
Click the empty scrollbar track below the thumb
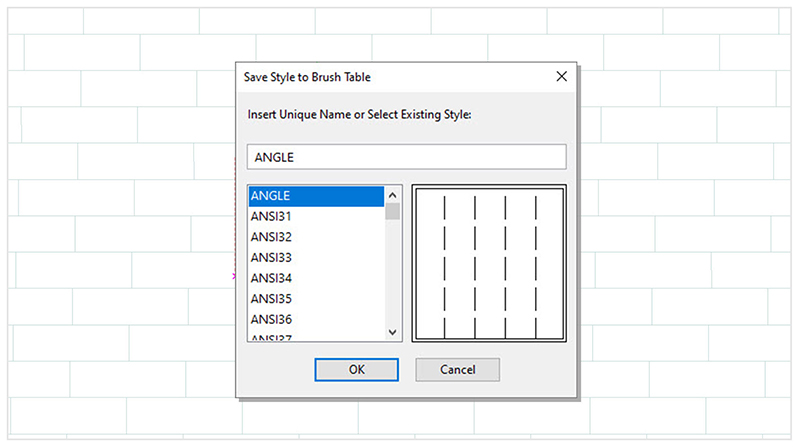(x=392, y=272)
